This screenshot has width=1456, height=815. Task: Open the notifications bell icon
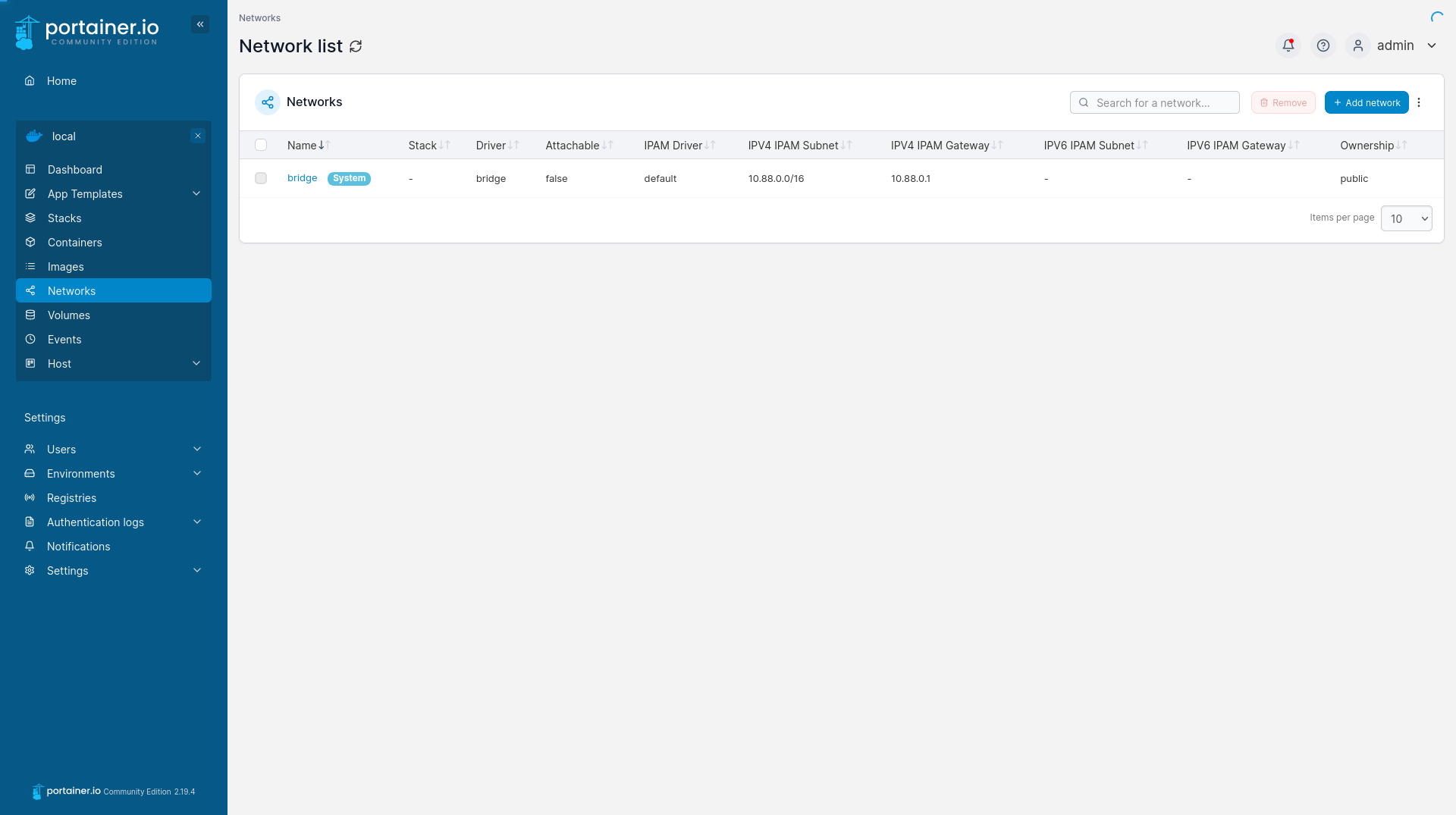click(1288, 45)
